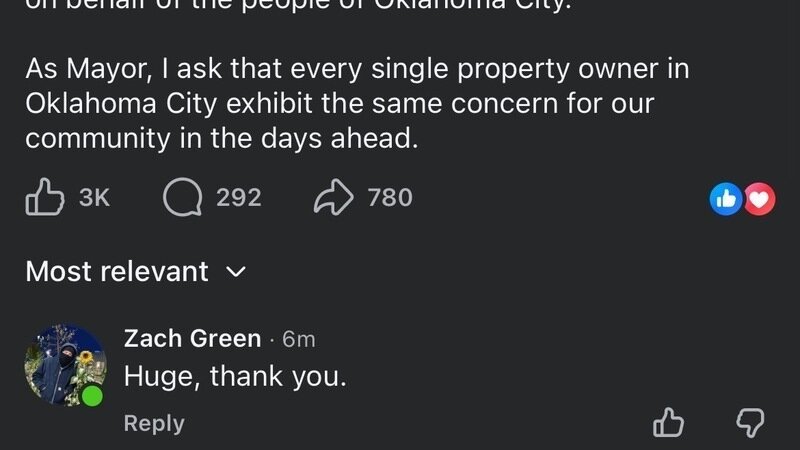This screenshot has width=800, height=450.
Task: Open the Most relevant comment sort menu
Action: [117, 271]
